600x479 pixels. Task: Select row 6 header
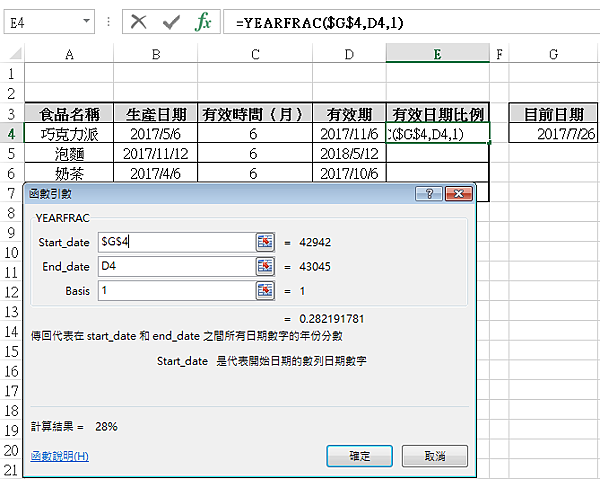(11, 173)
